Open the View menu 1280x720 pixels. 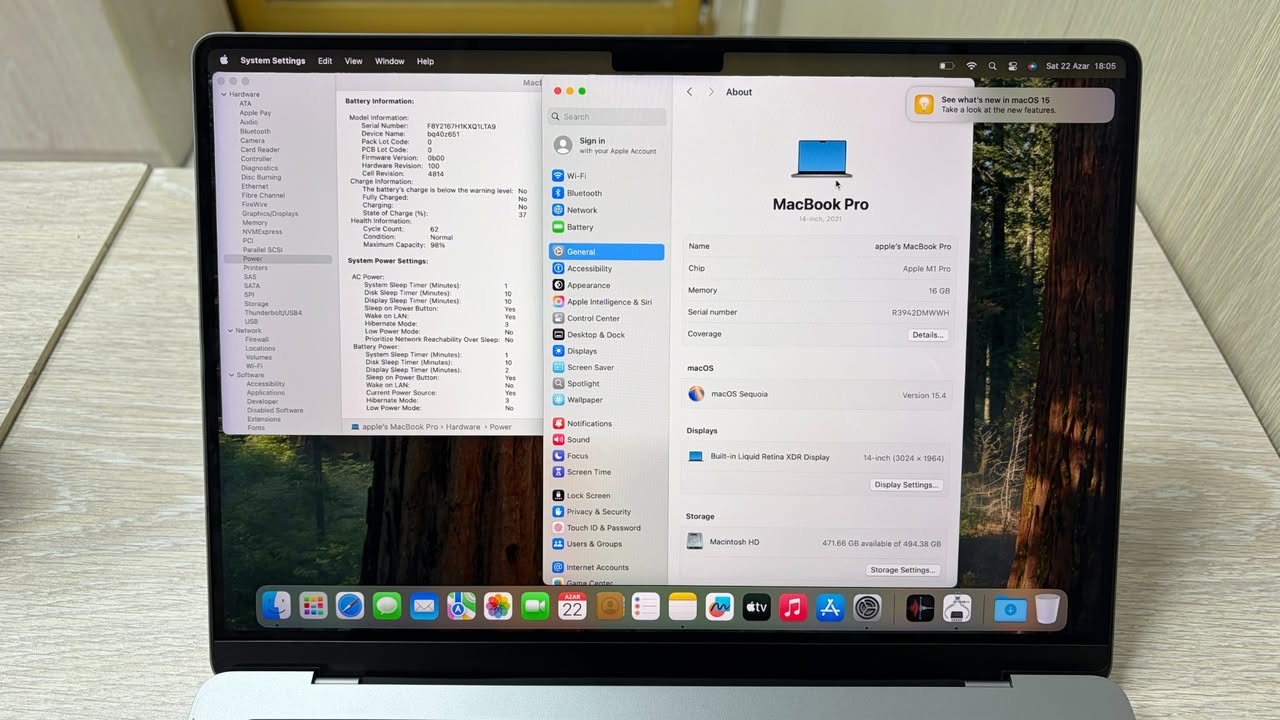(x=354, y=61)
